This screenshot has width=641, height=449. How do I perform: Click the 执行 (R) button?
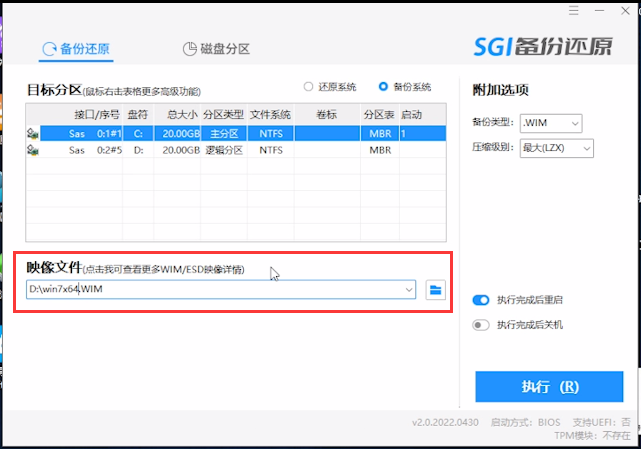coord(549,386)
